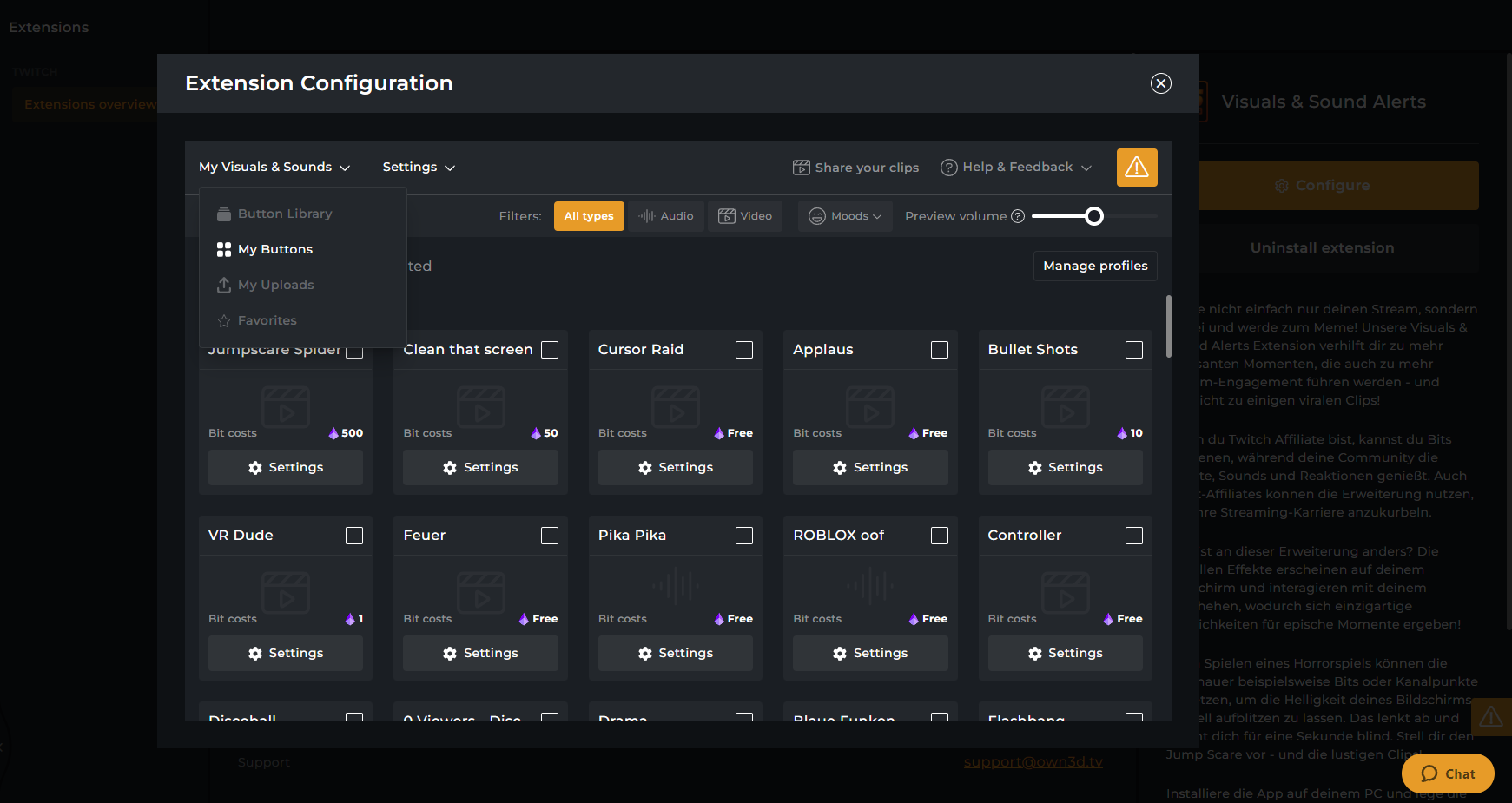Choose My Buttons in the menu
The height and width of the screenshot is (803, 1512).
tap(303, 249)
